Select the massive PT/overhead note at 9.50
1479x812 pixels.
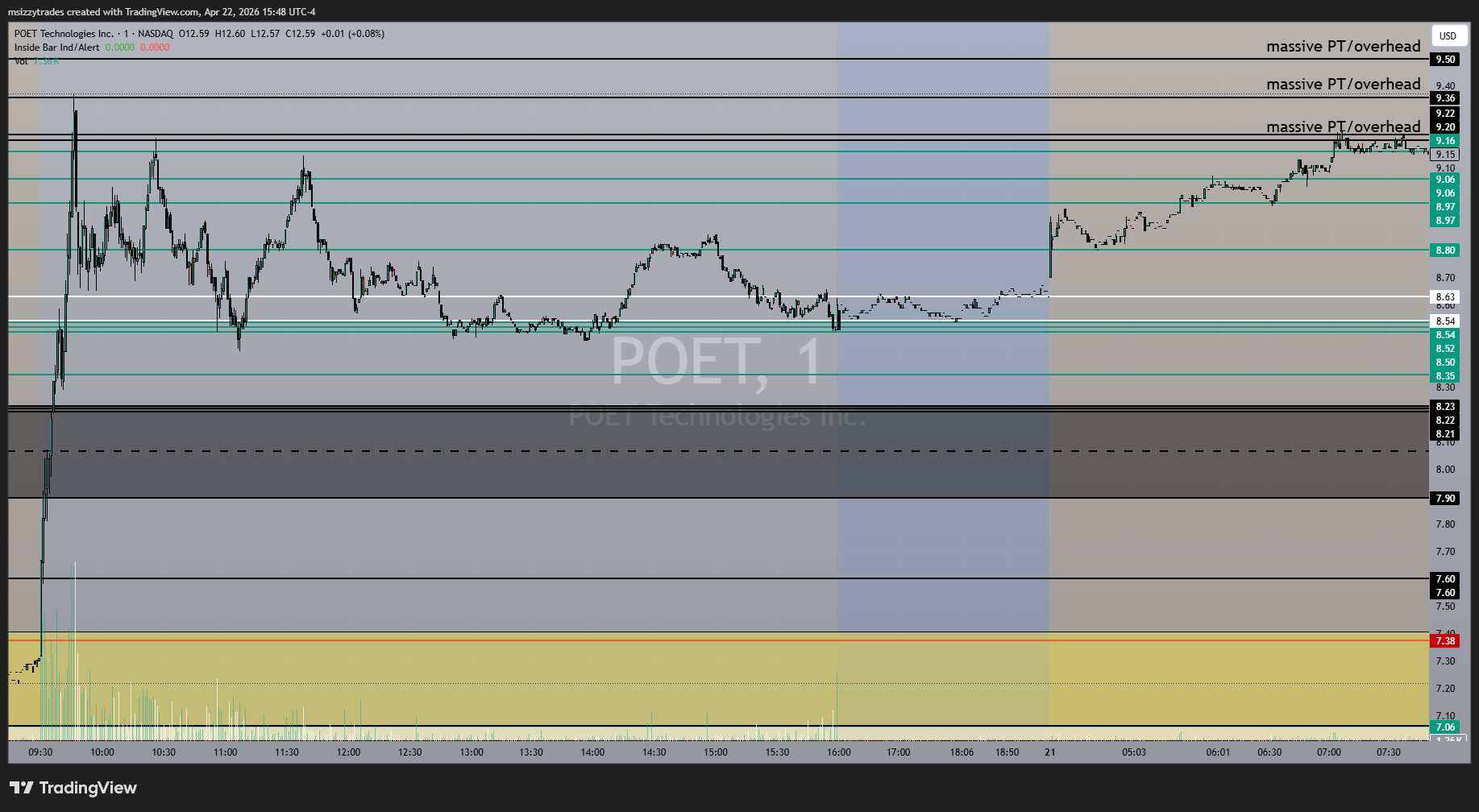pos(1344,47)
